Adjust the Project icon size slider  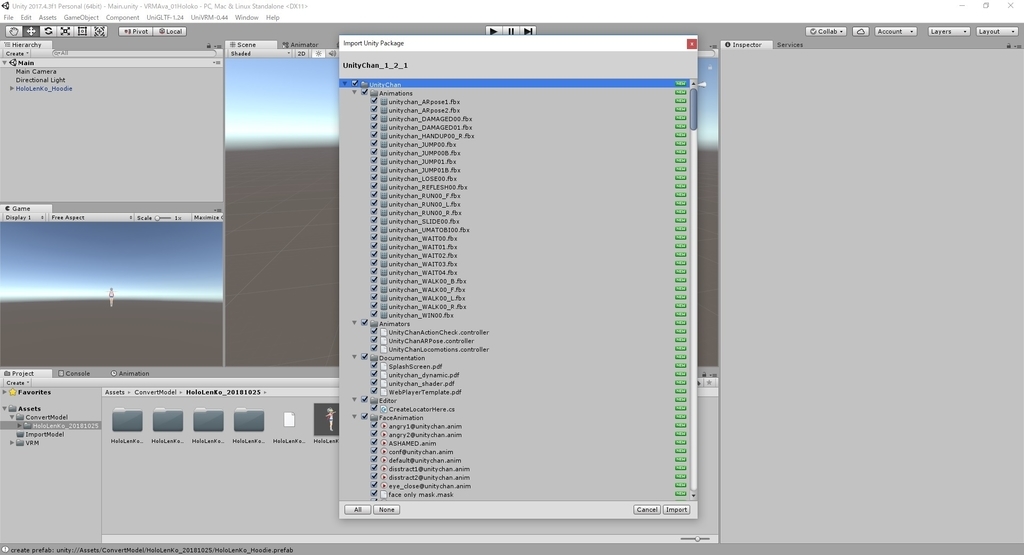click(x=695, y=539)
